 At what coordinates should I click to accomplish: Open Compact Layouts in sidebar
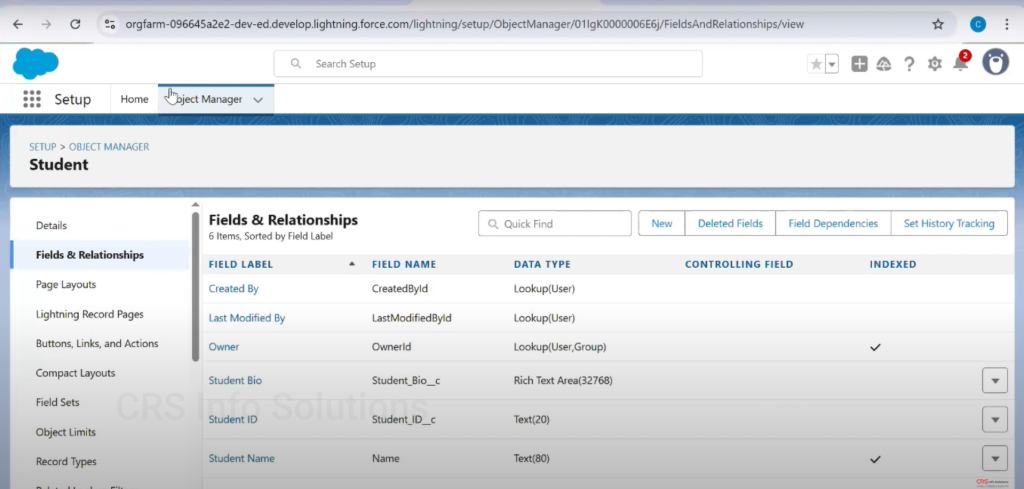(75, 373)
